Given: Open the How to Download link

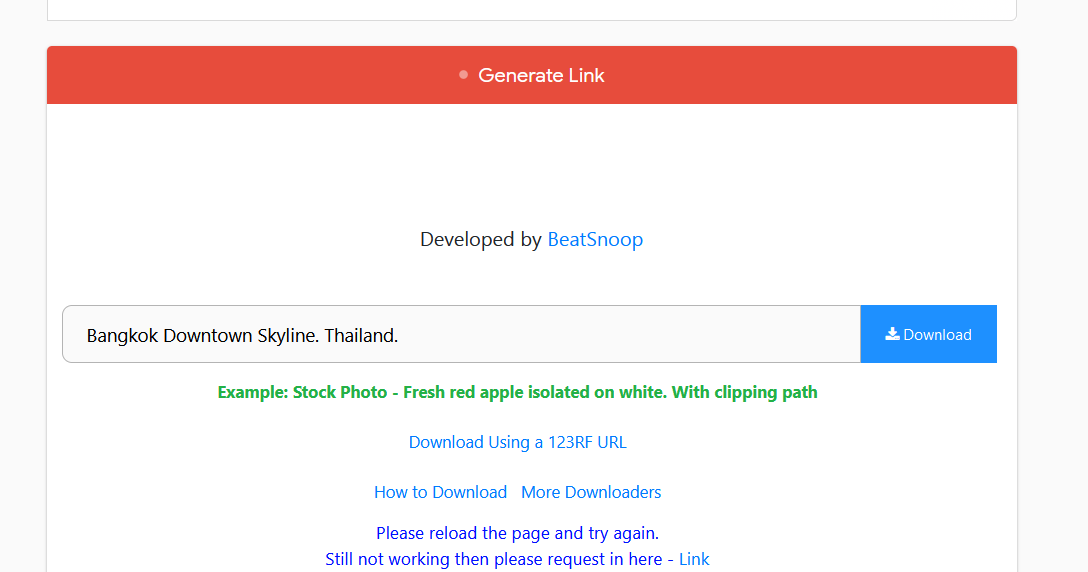Looking at the screenshot, I should (441, 492).
